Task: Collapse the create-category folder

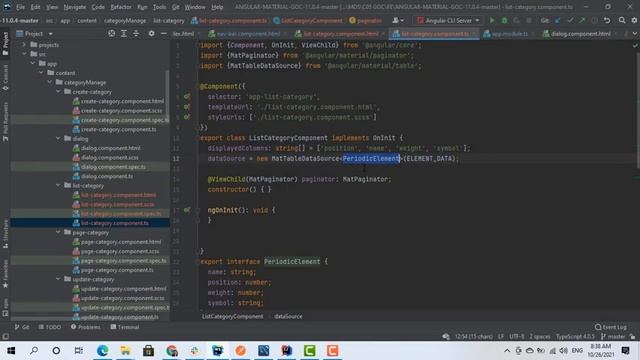Action: [x=58, y=91]
